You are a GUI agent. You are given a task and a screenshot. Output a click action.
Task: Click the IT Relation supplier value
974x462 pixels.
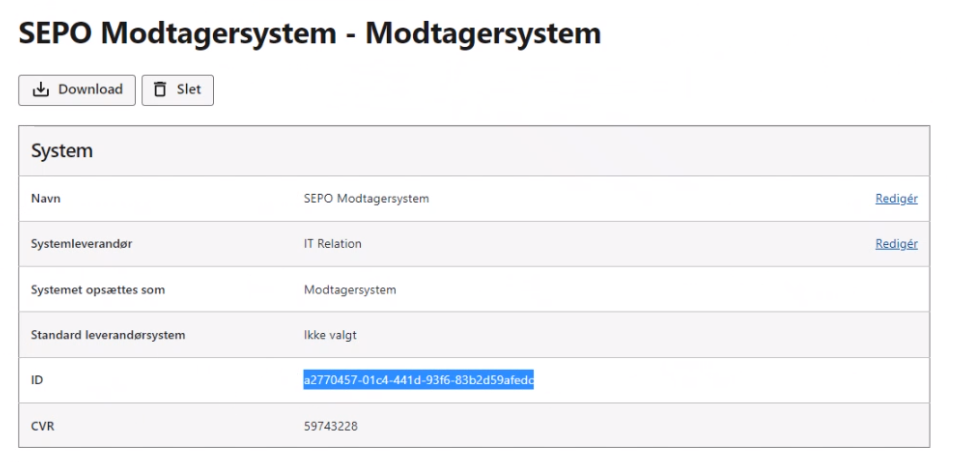333,244
